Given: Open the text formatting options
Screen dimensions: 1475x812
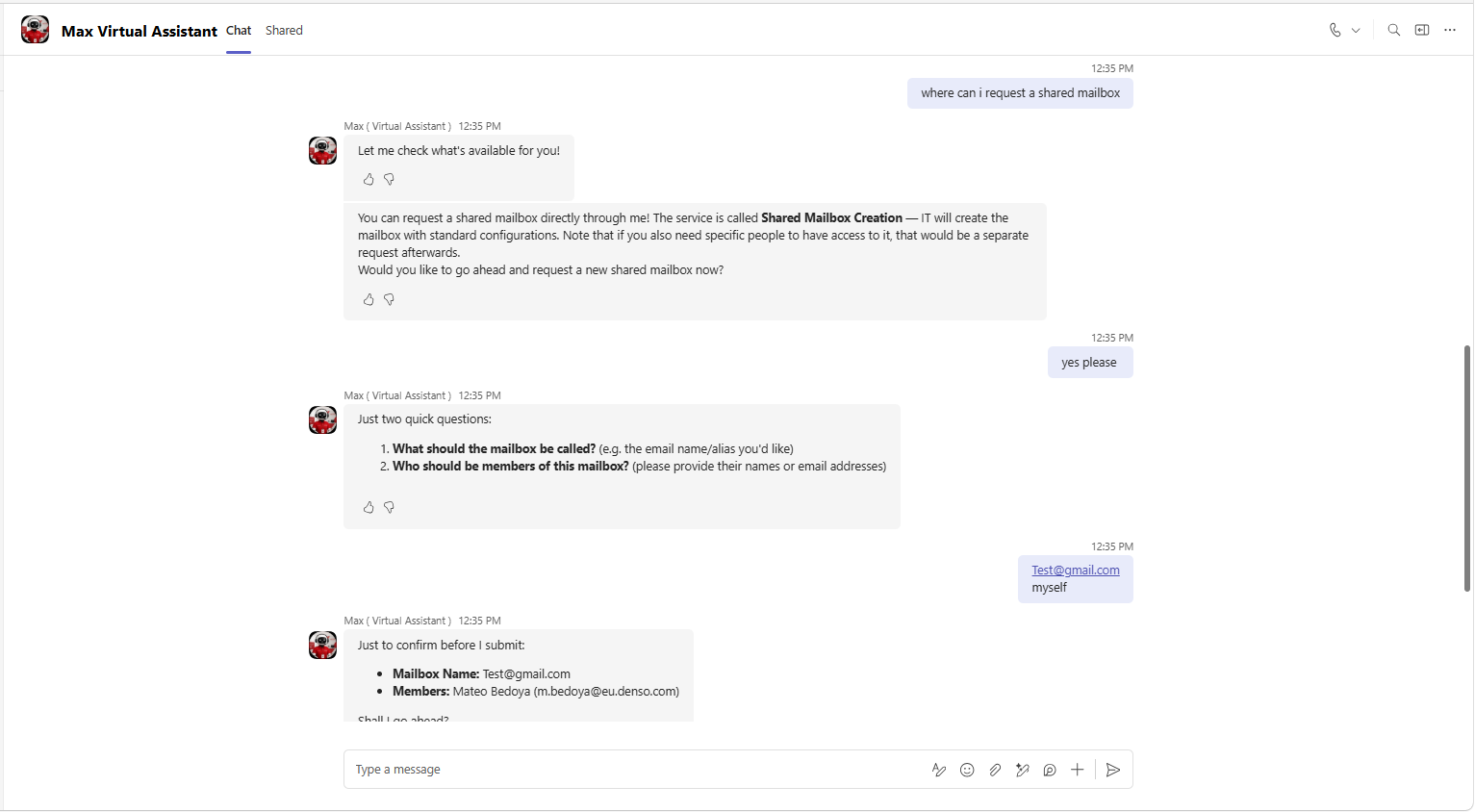Looking at the screenshot, I should (x=939, y=770).
